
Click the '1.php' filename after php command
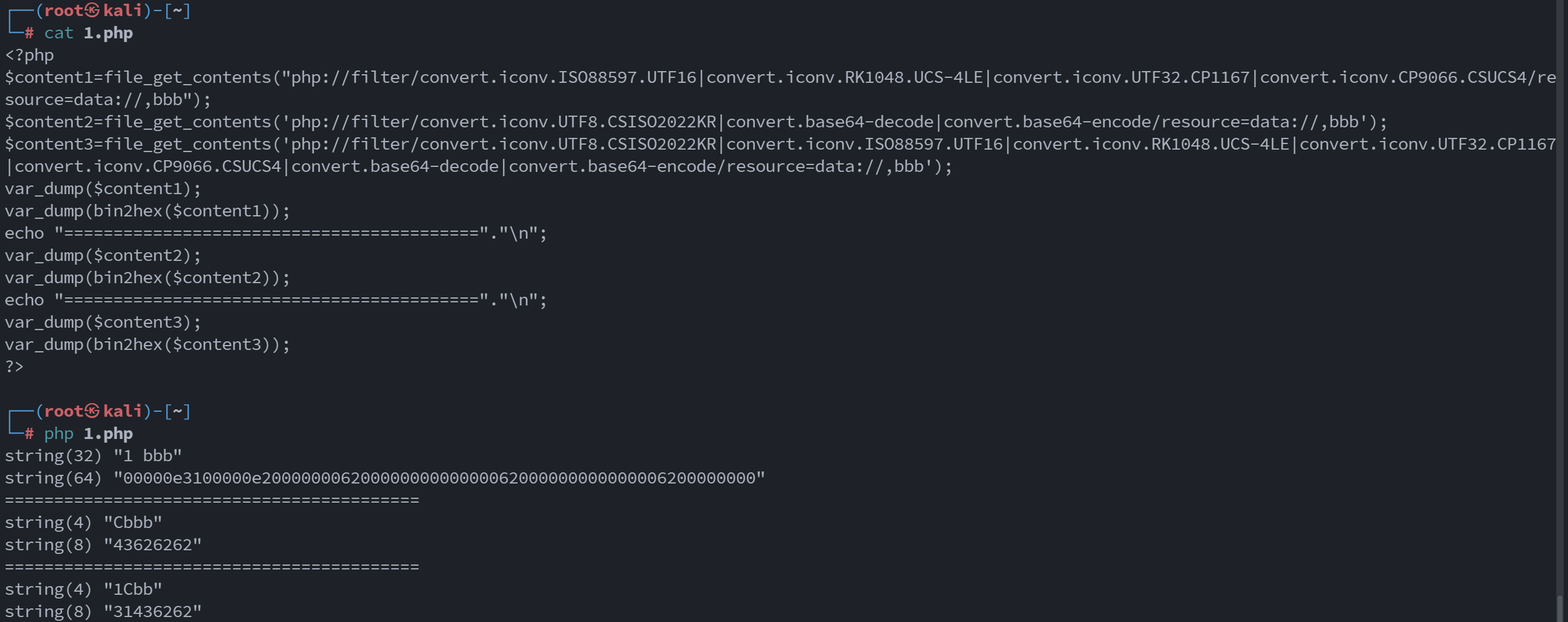click(x=108, y=433)
